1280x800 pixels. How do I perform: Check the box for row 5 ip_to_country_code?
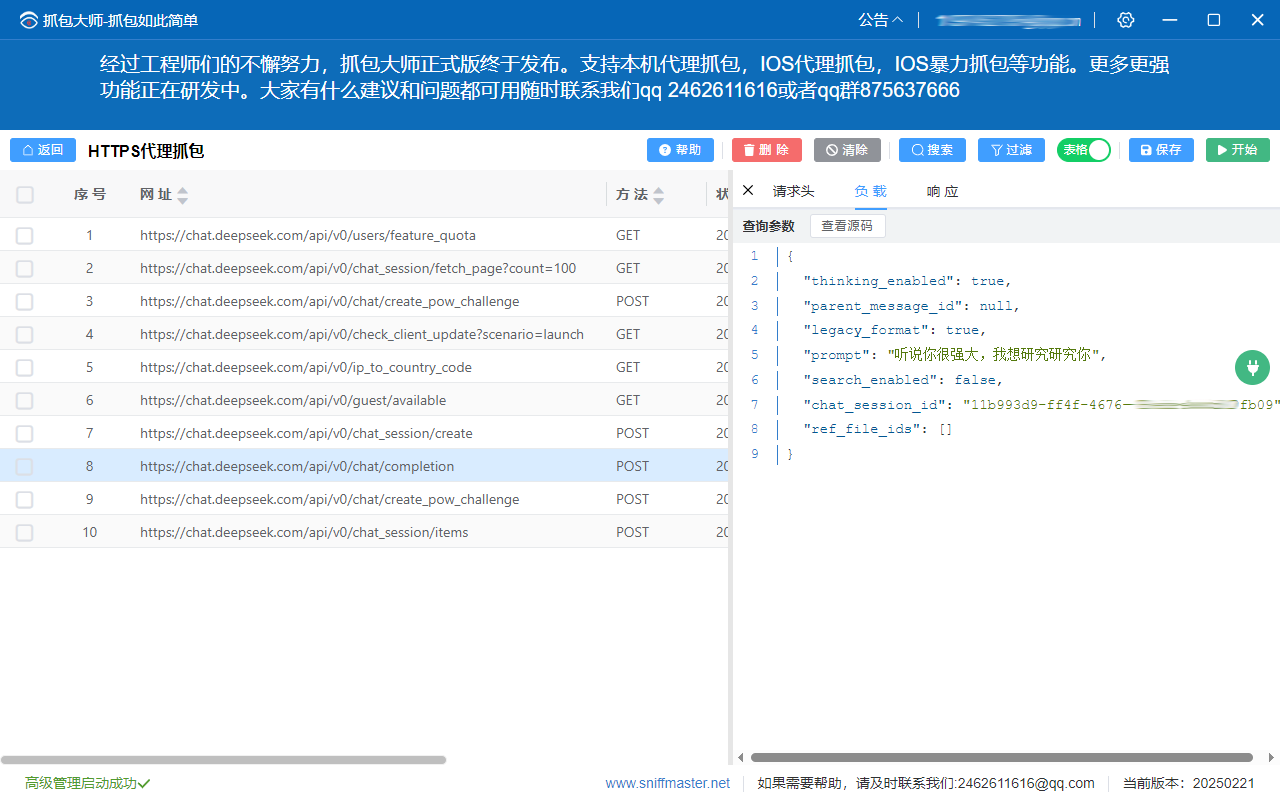(x=25, y=368)
